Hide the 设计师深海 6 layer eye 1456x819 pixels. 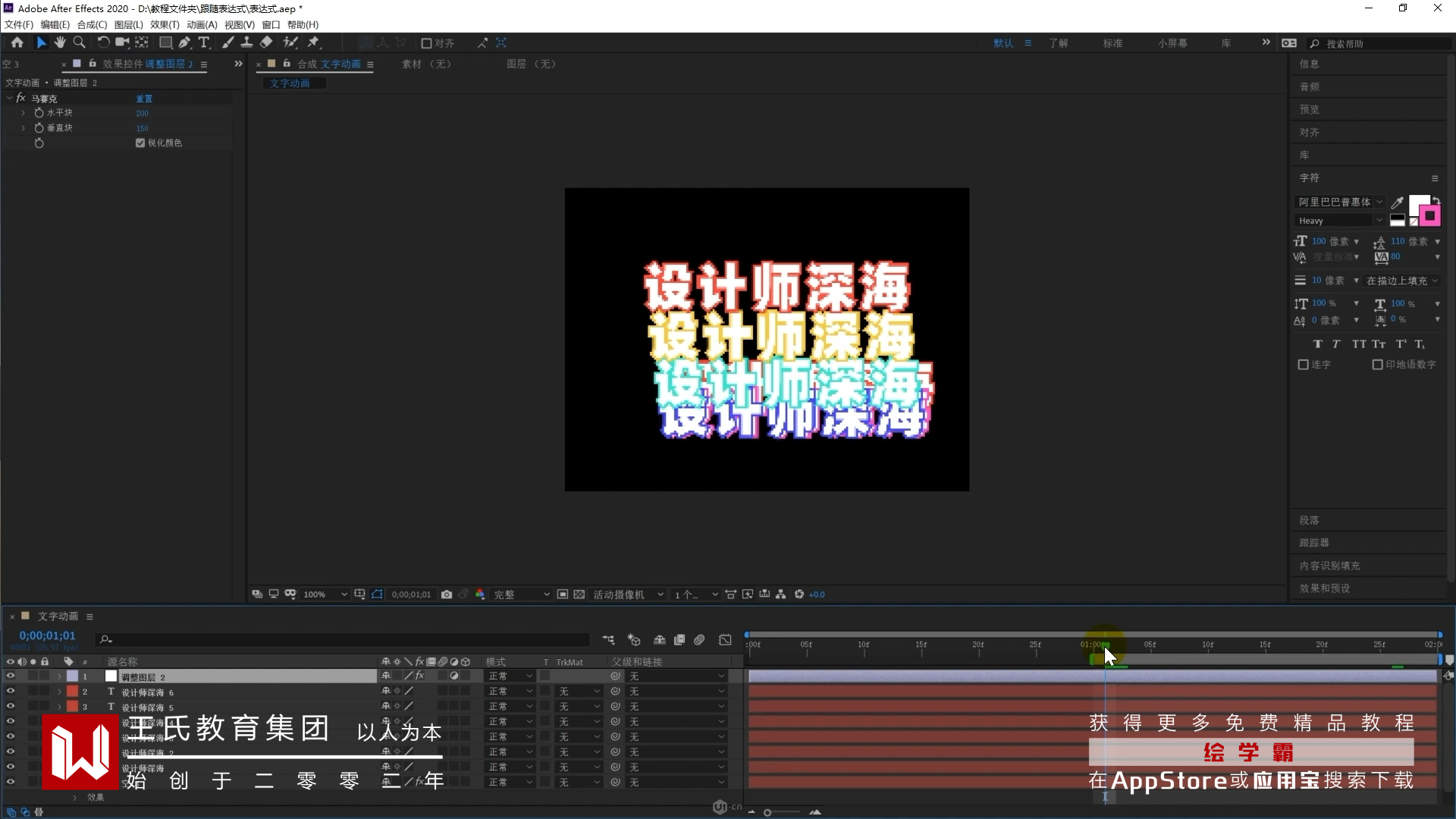click(x=11, y=692)
